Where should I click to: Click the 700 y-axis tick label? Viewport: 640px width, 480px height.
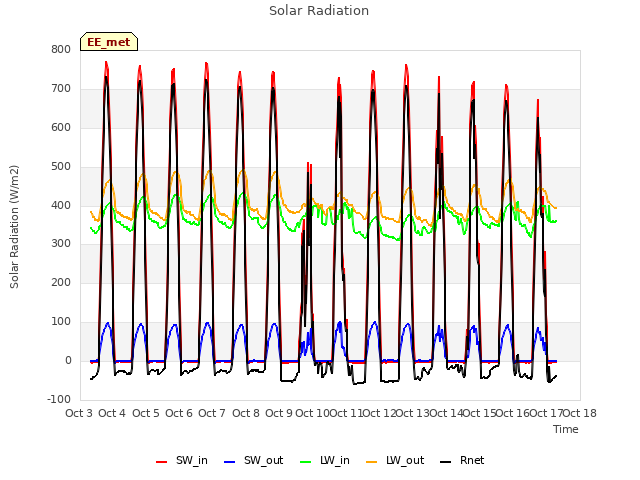(61, 89)
